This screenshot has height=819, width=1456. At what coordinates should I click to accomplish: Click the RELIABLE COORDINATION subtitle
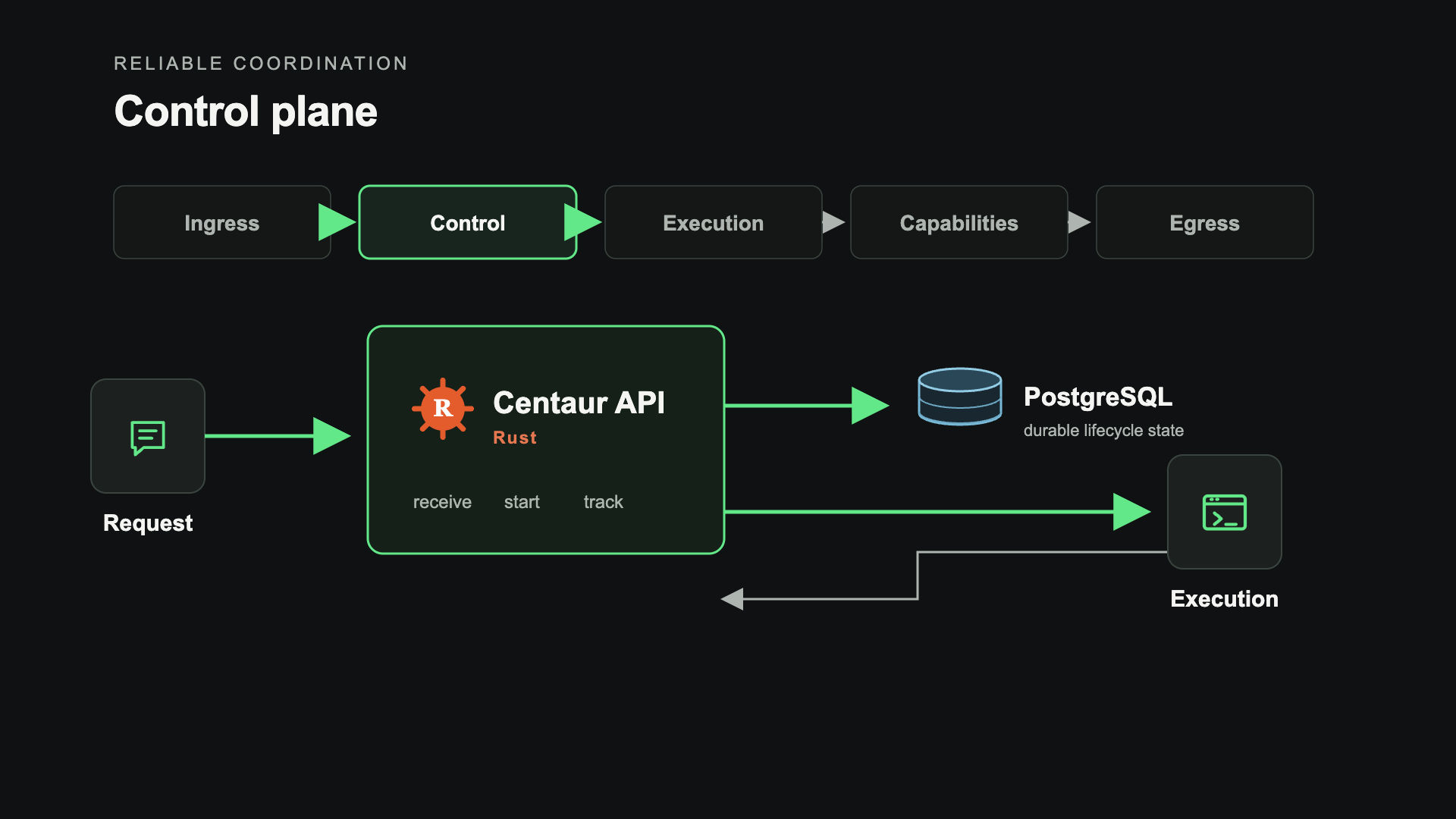[261, 64]
